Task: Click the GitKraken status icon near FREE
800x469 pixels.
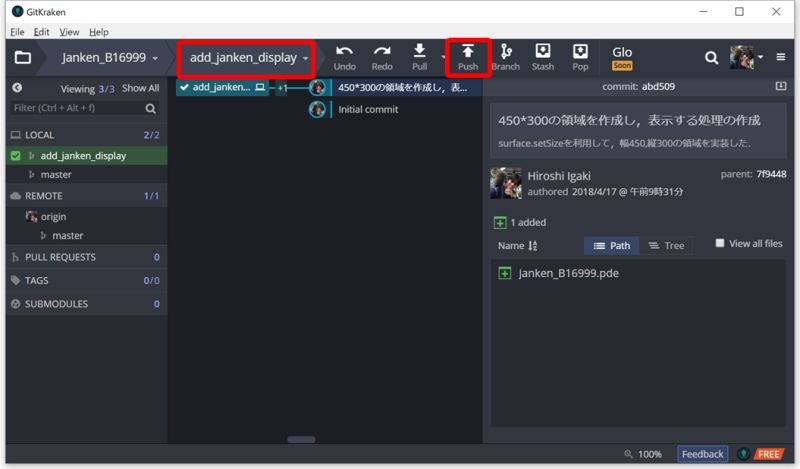Action: pyautogui.click(x=743, y=454)
